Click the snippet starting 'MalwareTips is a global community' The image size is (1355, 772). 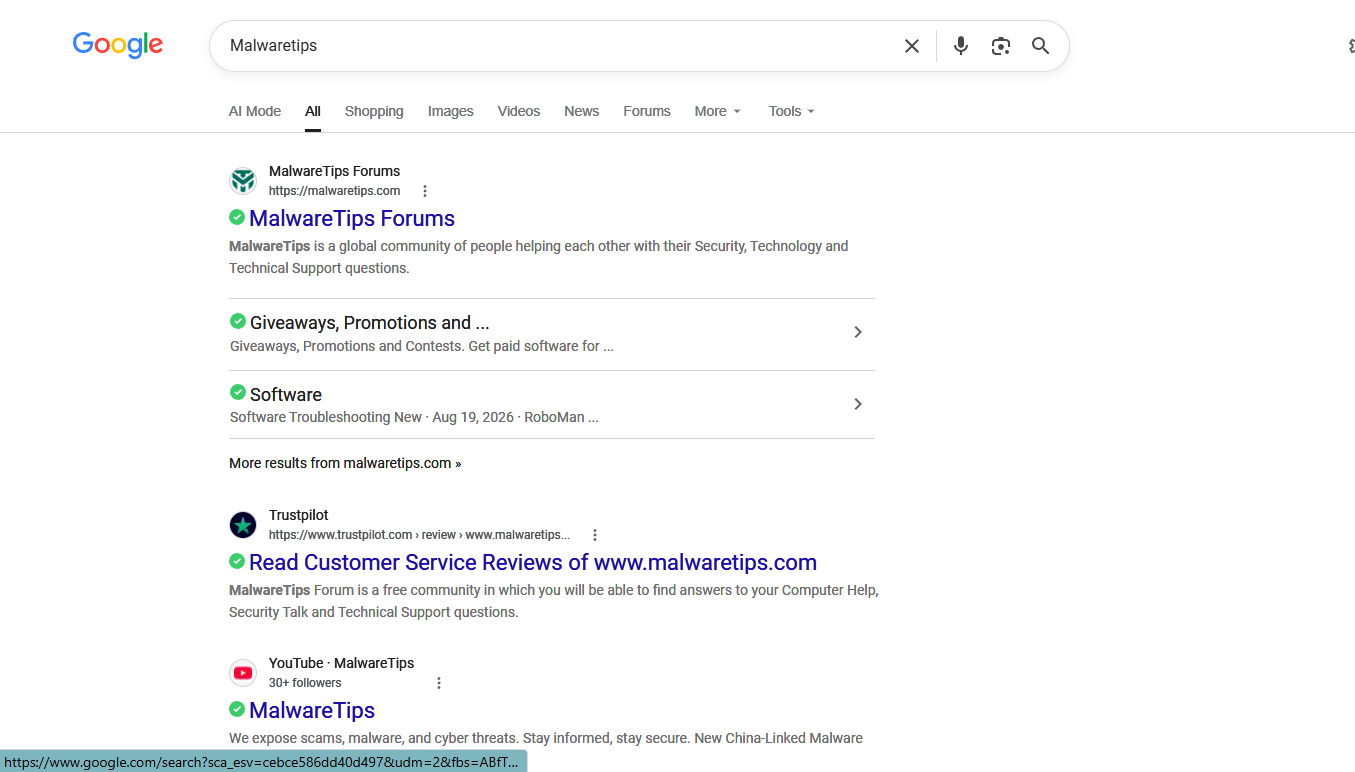[539, 257]
